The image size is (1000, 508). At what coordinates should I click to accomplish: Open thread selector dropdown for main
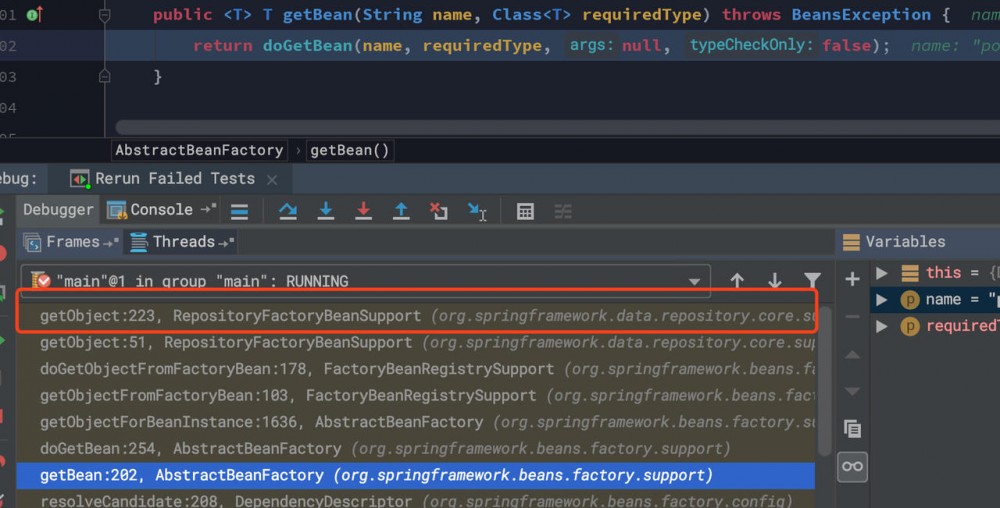pyautogui.click(x=694, y=281)
